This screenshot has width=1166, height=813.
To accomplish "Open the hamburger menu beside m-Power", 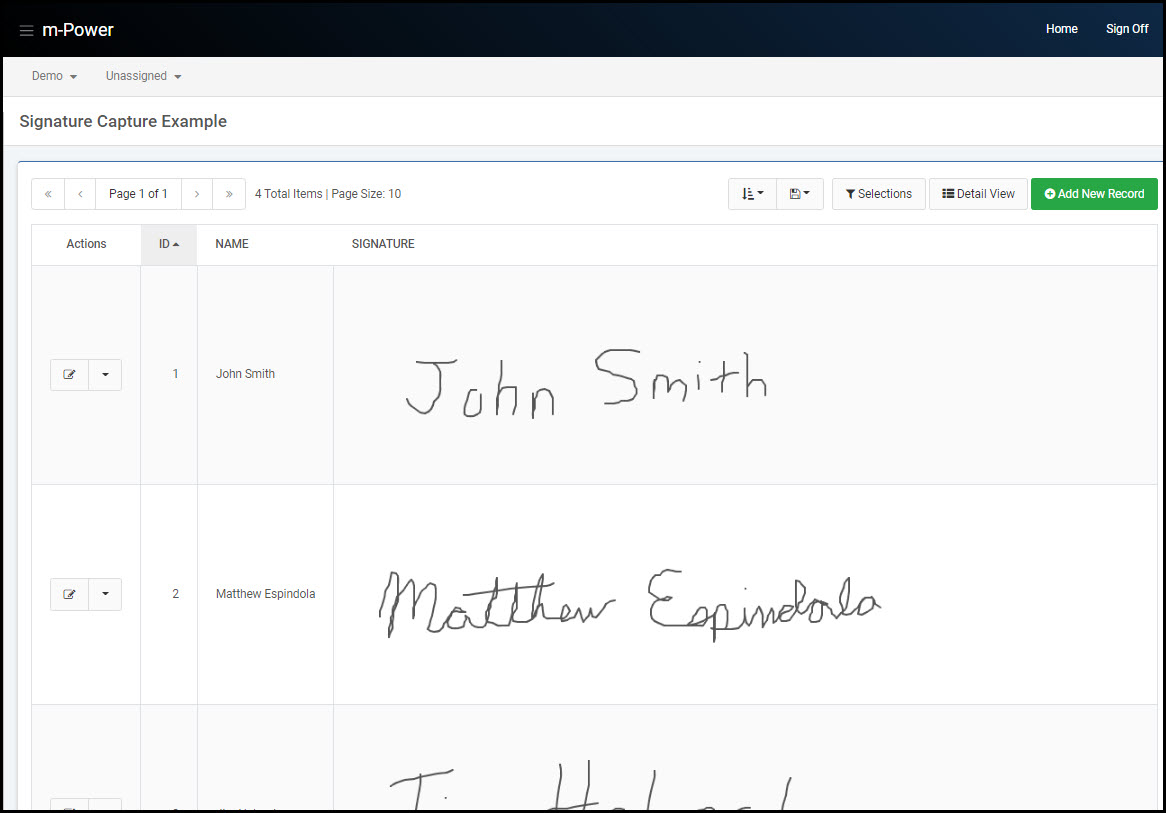I will point(26,30).
